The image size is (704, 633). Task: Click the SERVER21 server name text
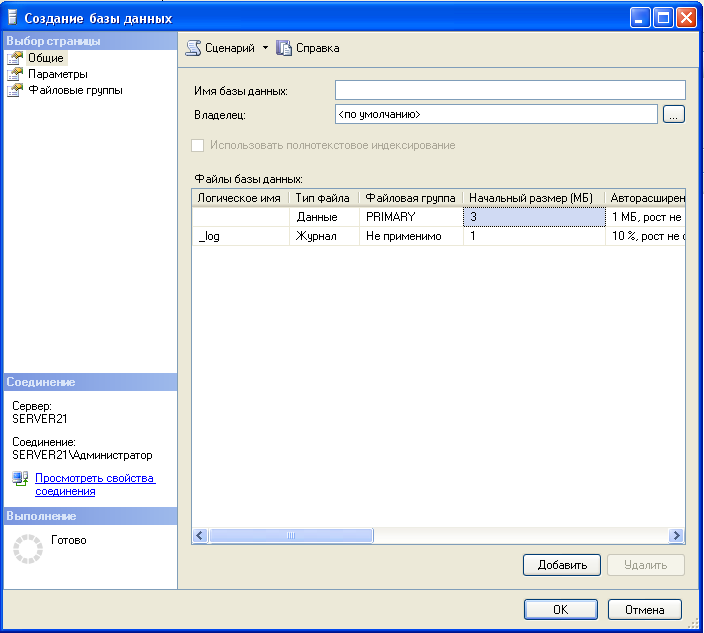40,419
